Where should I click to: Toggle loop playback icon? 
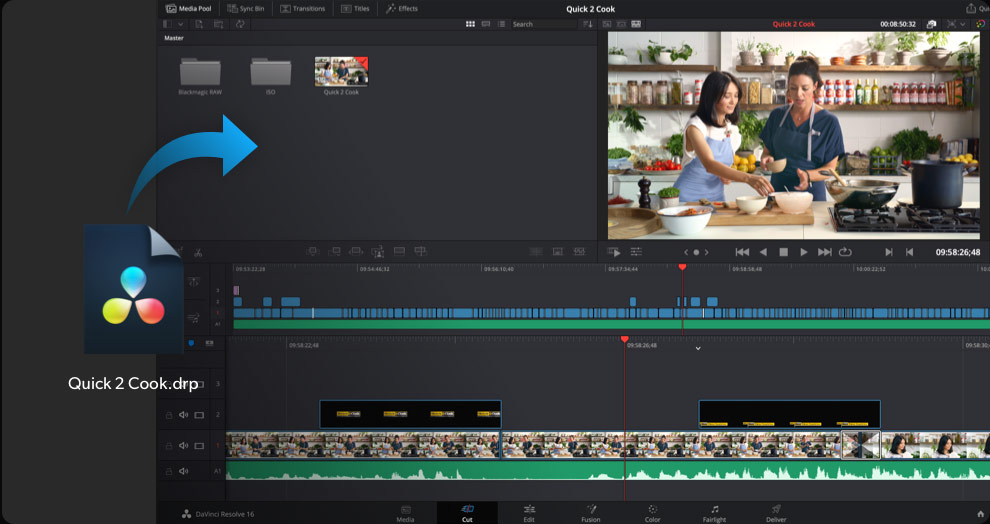click(845, 252)
